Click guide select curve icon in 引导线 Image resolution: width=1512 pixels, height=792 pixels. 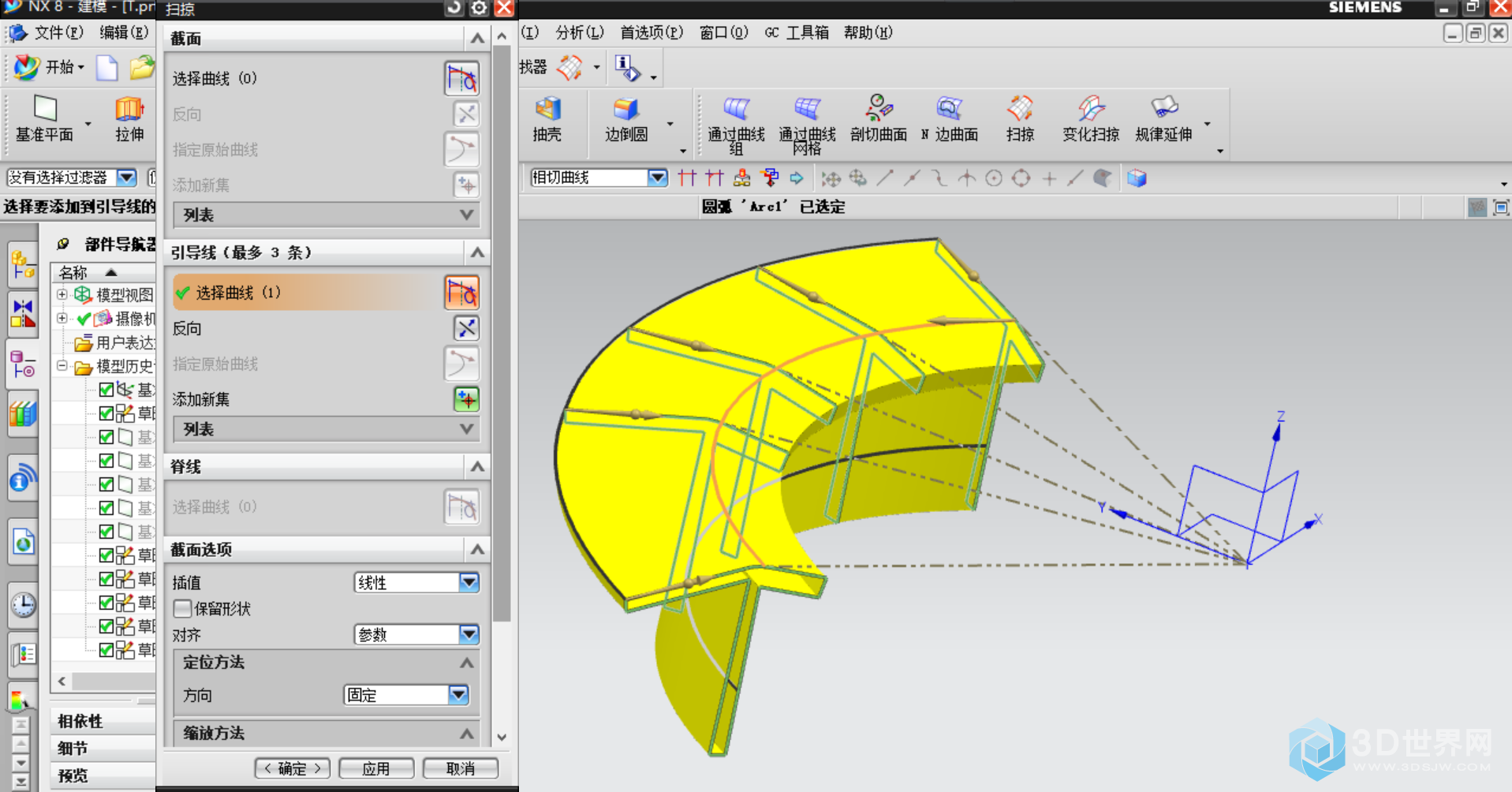click(x=461, y=293)
